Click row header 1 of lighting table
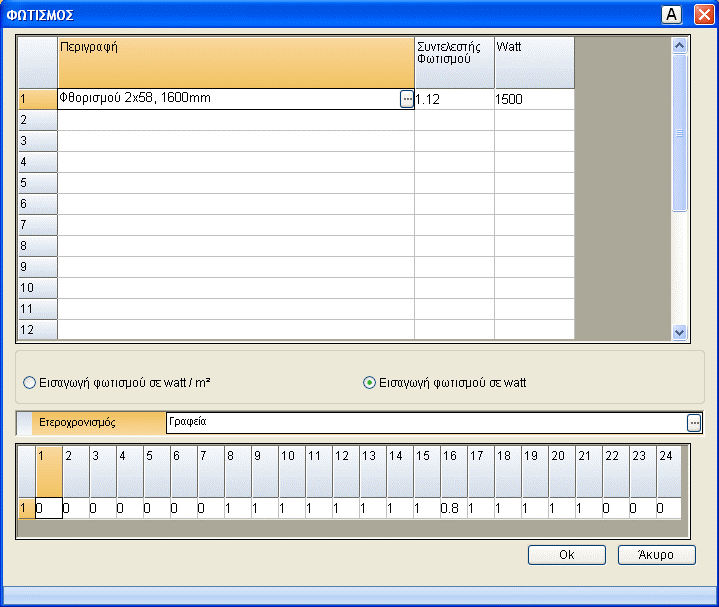 (x=38, y=99)
